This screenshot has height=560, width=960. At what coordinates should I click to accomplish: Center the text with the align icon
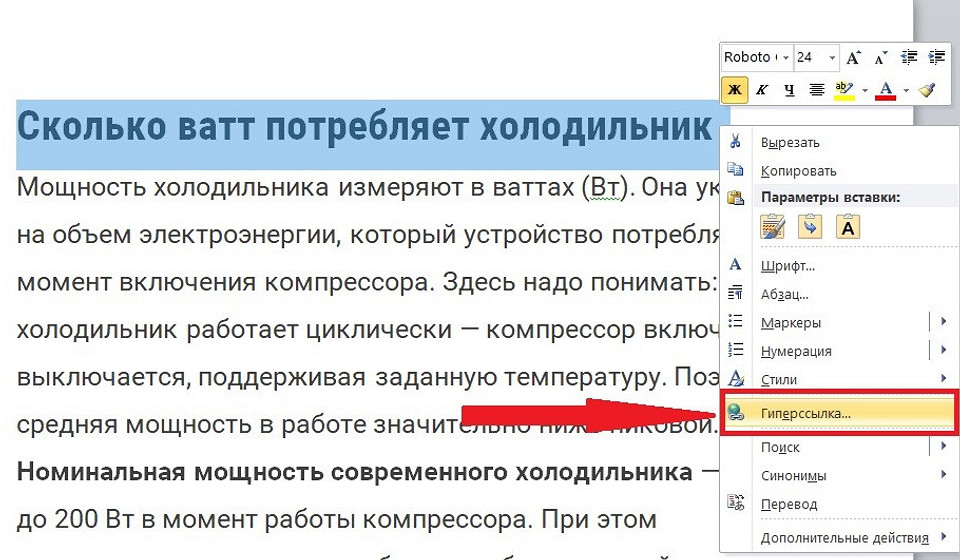tap(817, 90)
